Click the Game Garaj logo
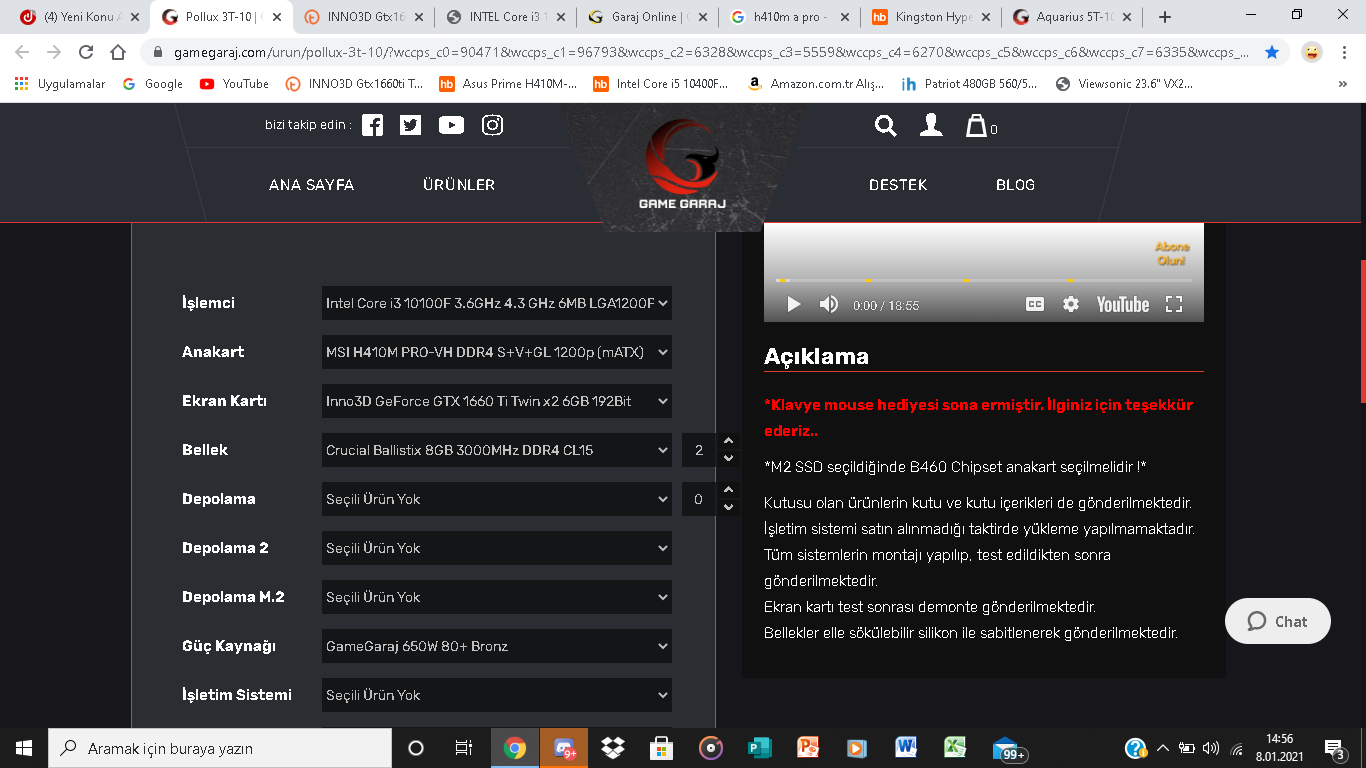This screenshot has height=768, width=1366. 682,165
